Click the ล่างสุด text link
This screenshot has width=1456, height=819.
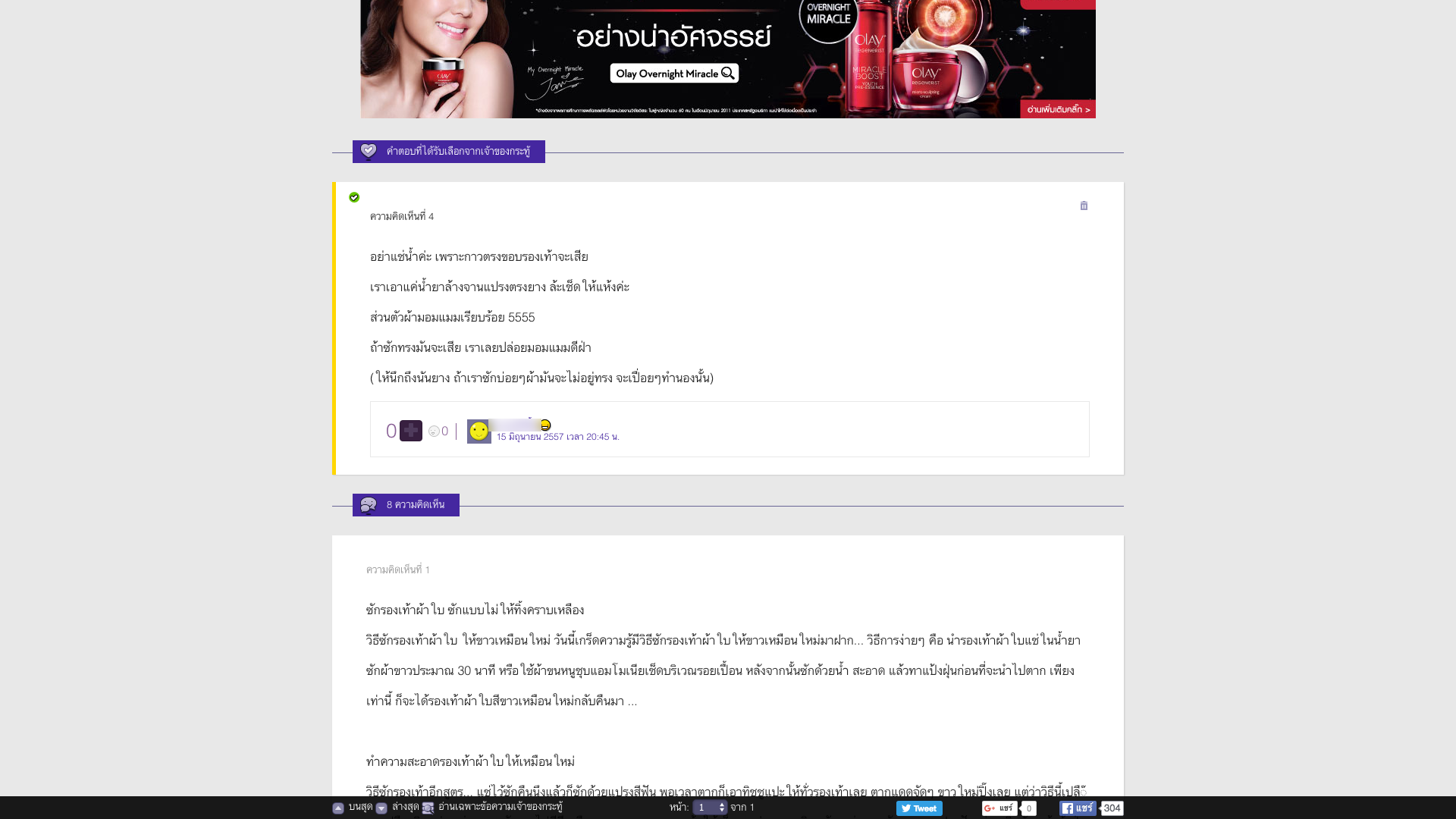406,807
